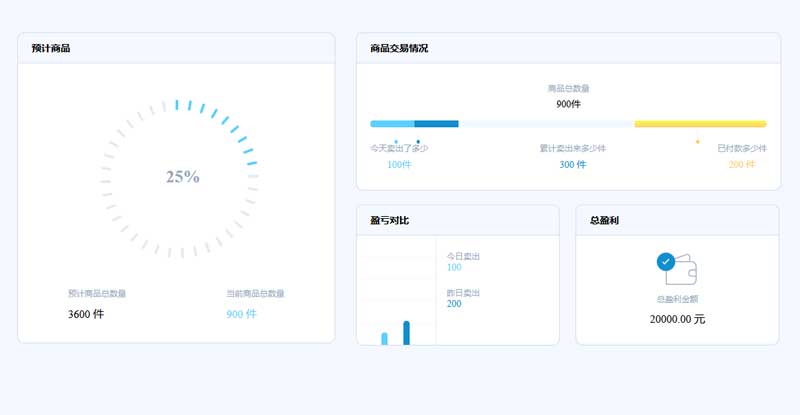
Task: Click the 累计卖出来多少件 label
Action: pos(572,148)
